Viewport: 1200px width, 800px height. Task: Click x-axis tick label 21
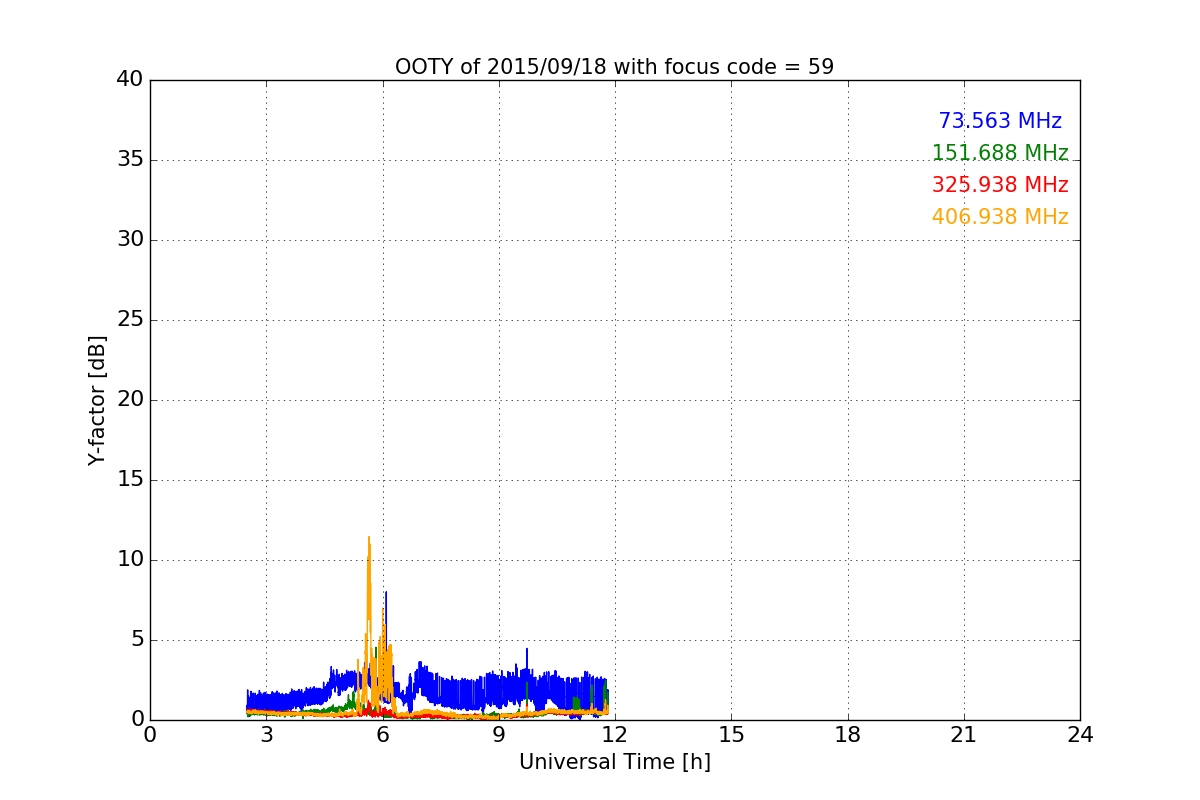(964, 735)
